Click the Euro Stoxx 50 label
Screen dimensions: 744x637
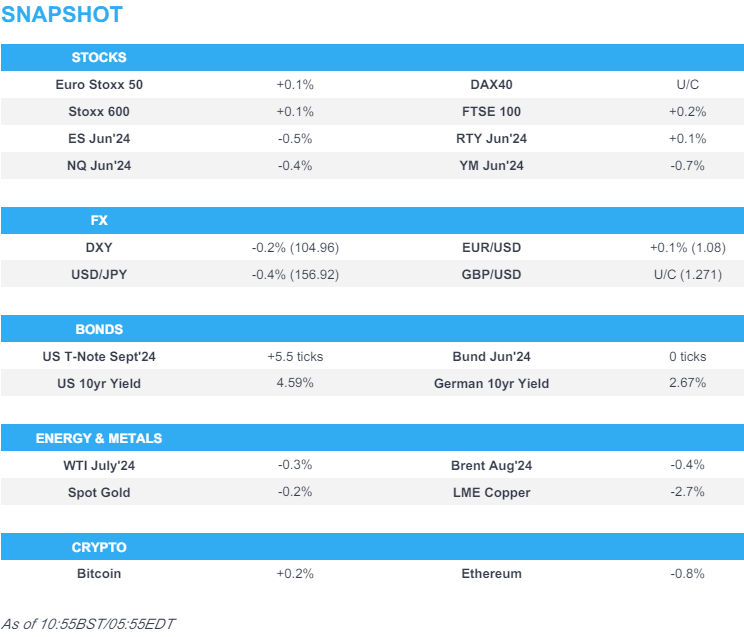click(99, 85)
